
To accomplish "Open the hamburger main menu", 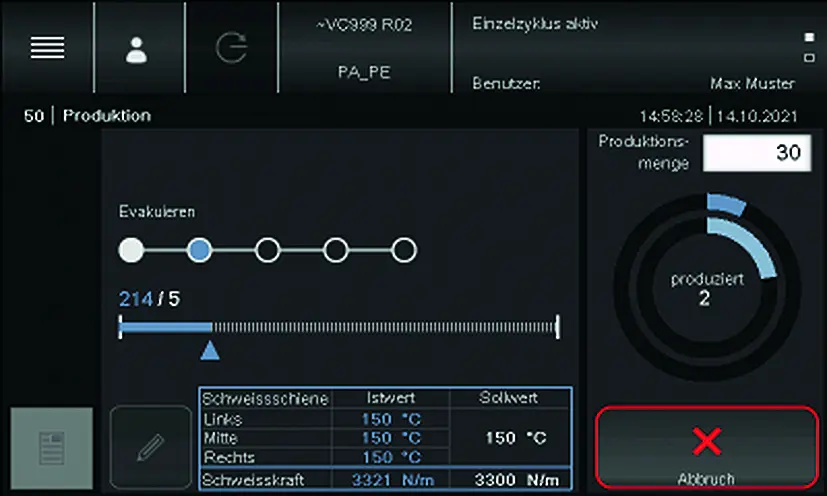I will [47, 48].
